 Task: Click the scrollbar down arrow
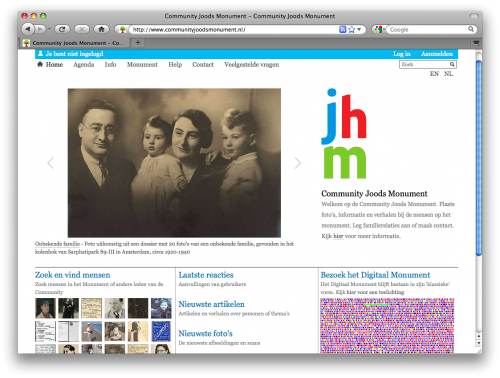(479, 343)
